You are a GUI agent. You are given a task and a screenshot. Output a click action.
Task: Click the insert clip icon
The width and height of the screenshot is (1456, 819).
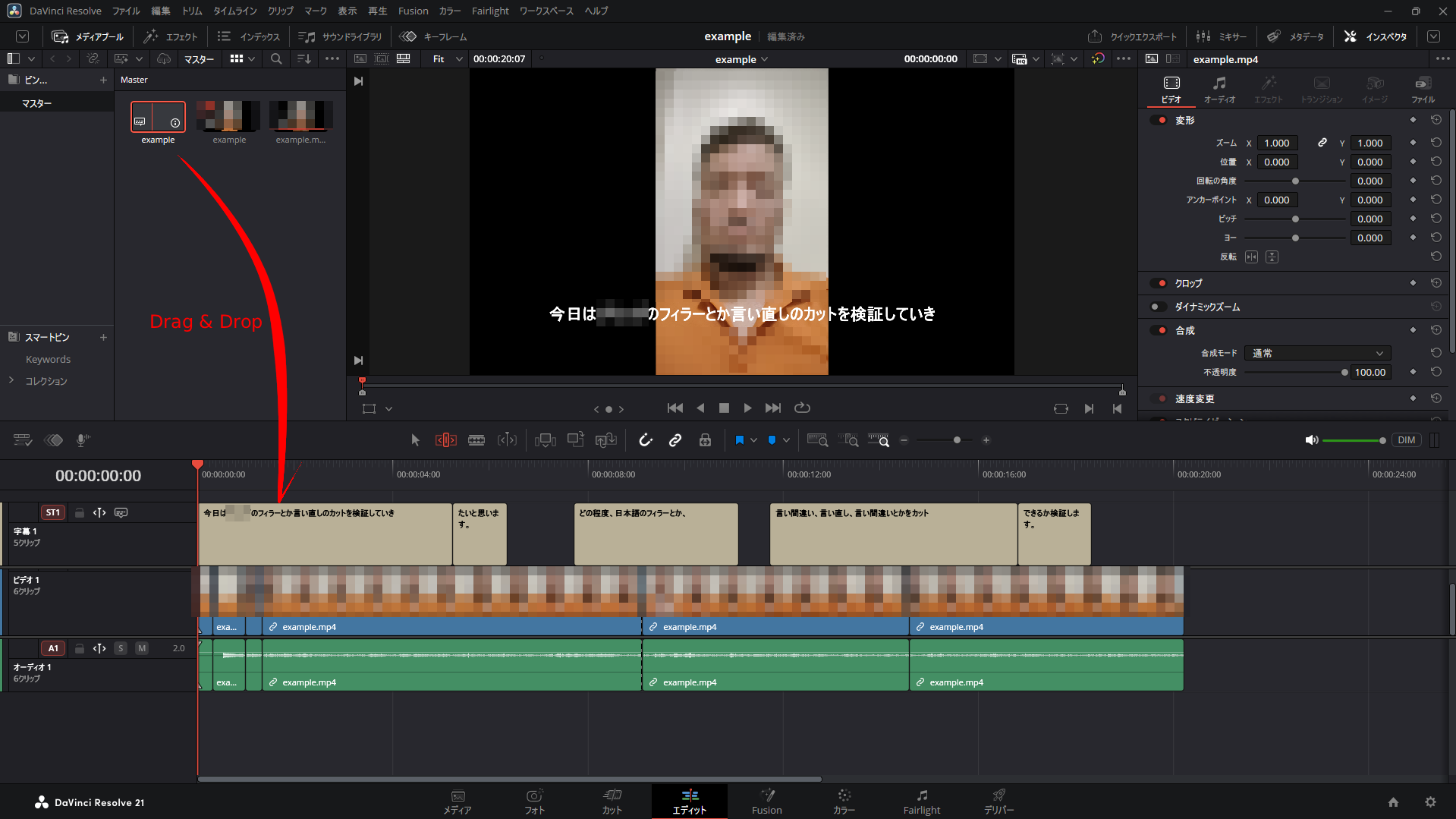click(x=545, y=440)
